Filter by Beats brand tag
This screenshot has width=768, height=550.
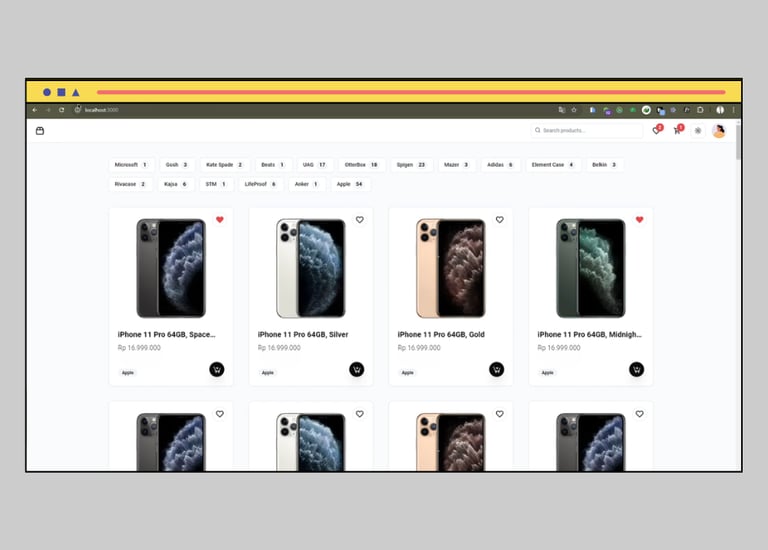pos(273,165)
